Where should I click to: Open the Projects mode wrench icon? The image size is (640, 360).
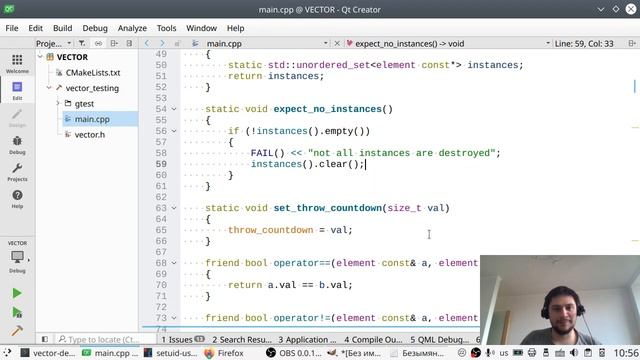17,172
